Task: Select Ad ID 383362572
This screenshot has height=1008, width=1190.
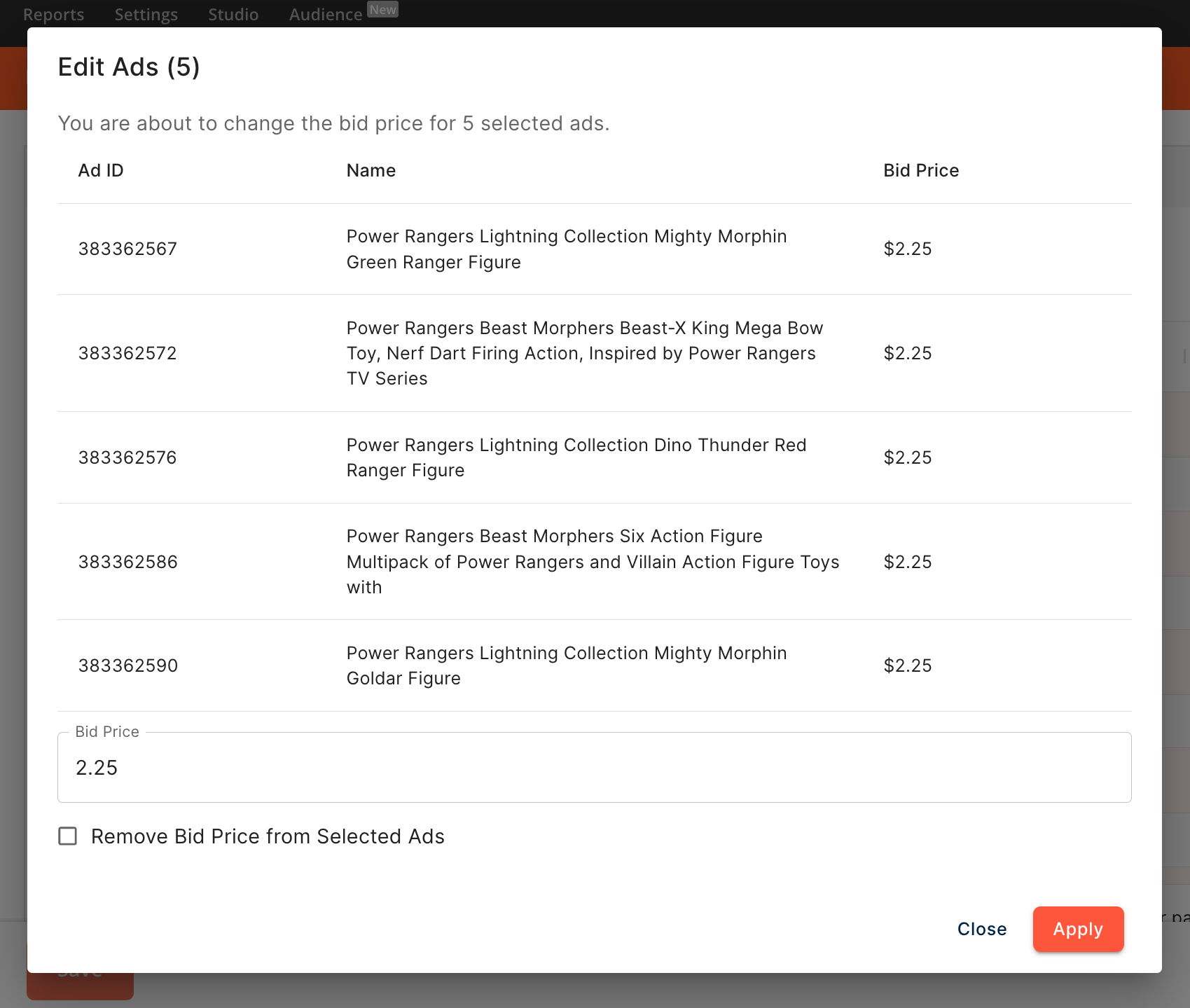Action: 127,353
